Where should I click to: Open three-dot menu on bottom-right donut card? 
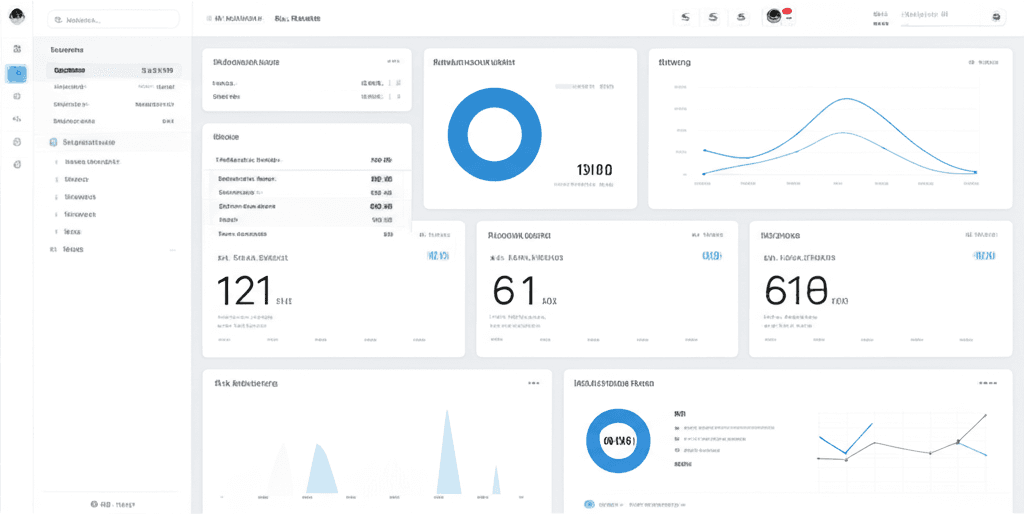coord(988,383)
